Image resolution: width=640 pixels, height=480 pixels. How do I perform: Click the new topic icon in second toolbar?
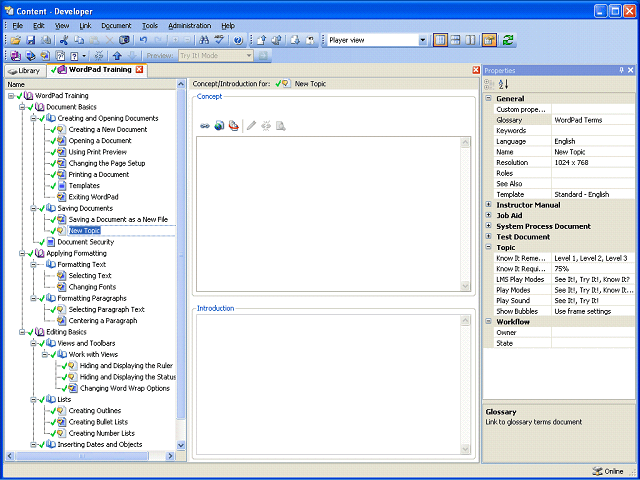[45, 56]
